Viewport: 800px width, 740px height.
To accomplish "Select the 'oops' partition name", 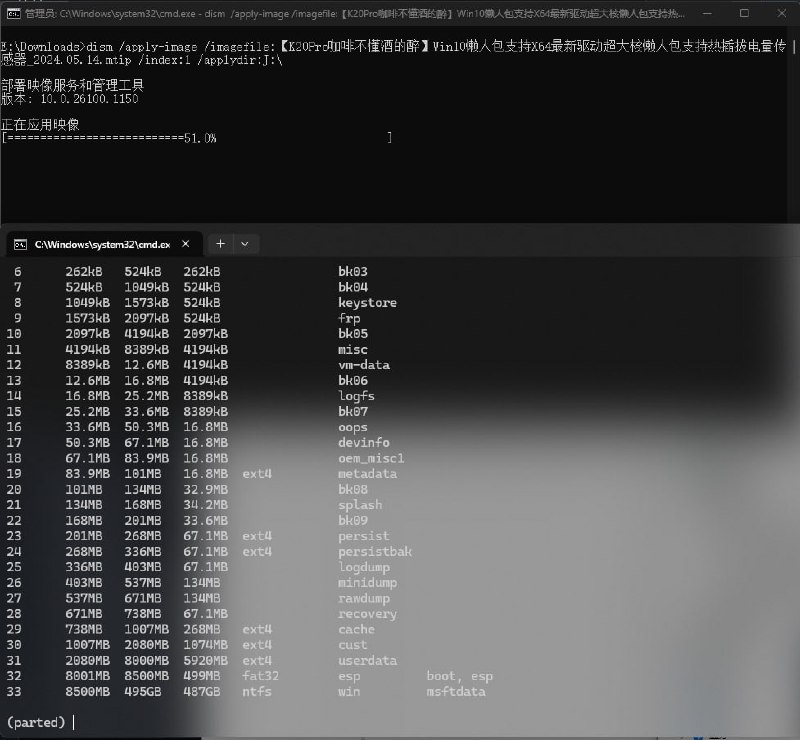I will tap(353, 427).
